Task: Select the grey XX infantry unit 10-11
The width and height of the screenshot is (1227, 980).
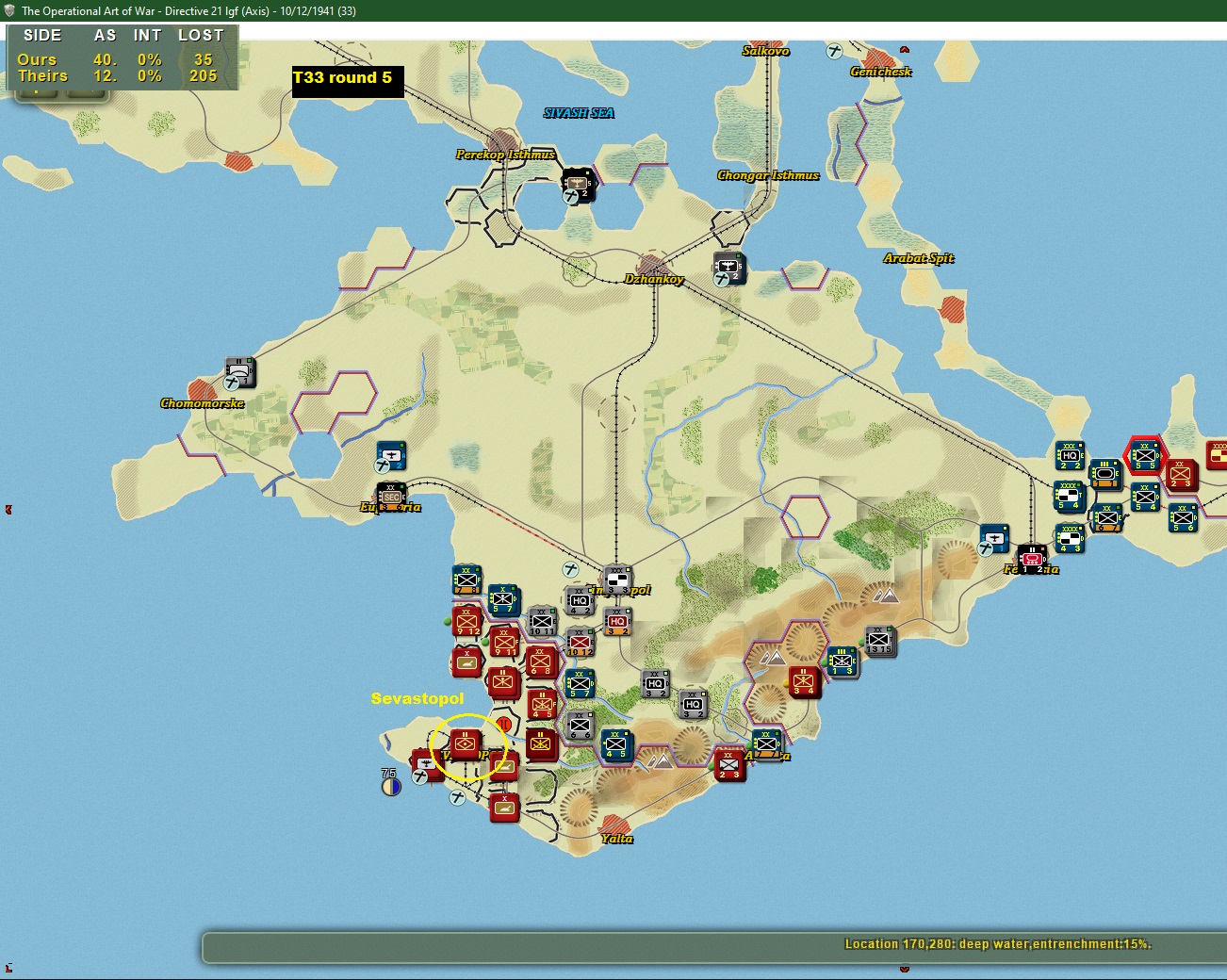Action: pos(542,622)
